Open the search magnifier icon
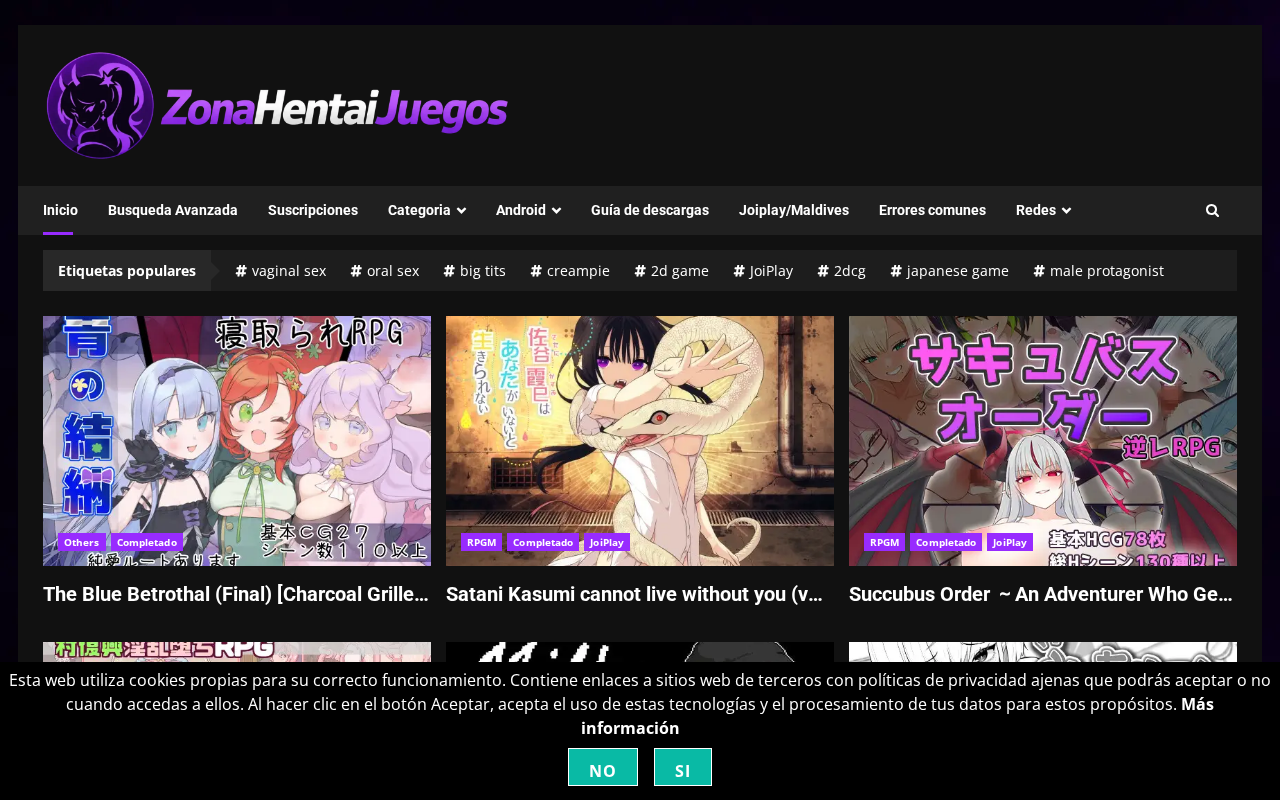1280x800 pixels. (x=1212, y=210)
